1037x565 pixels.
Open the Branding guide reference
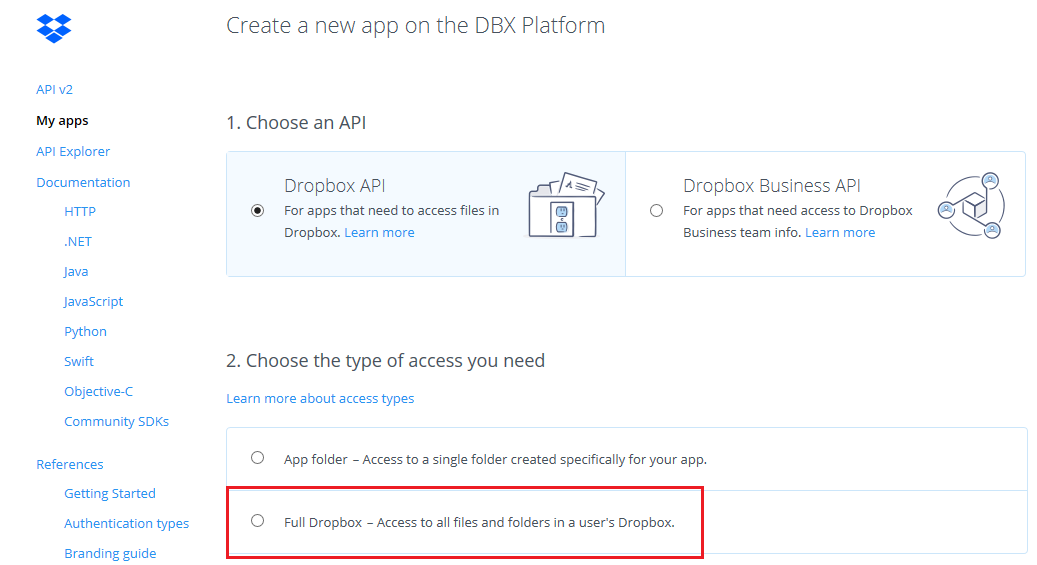110,554
